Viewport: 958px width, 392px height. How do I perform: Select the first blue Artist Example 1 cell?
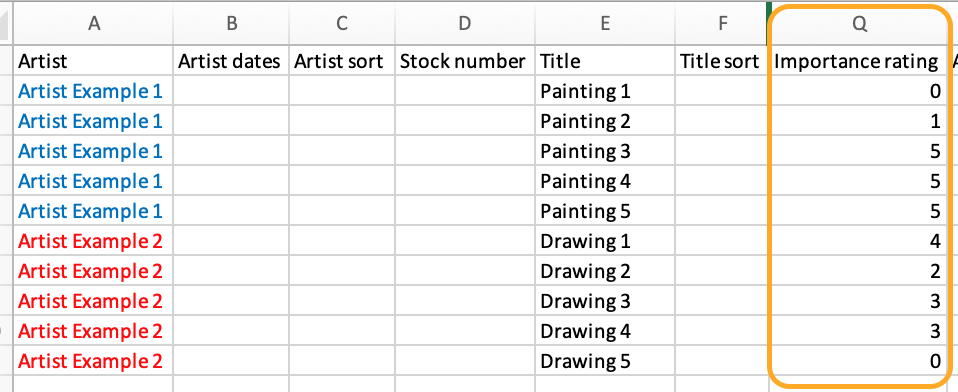93,91
